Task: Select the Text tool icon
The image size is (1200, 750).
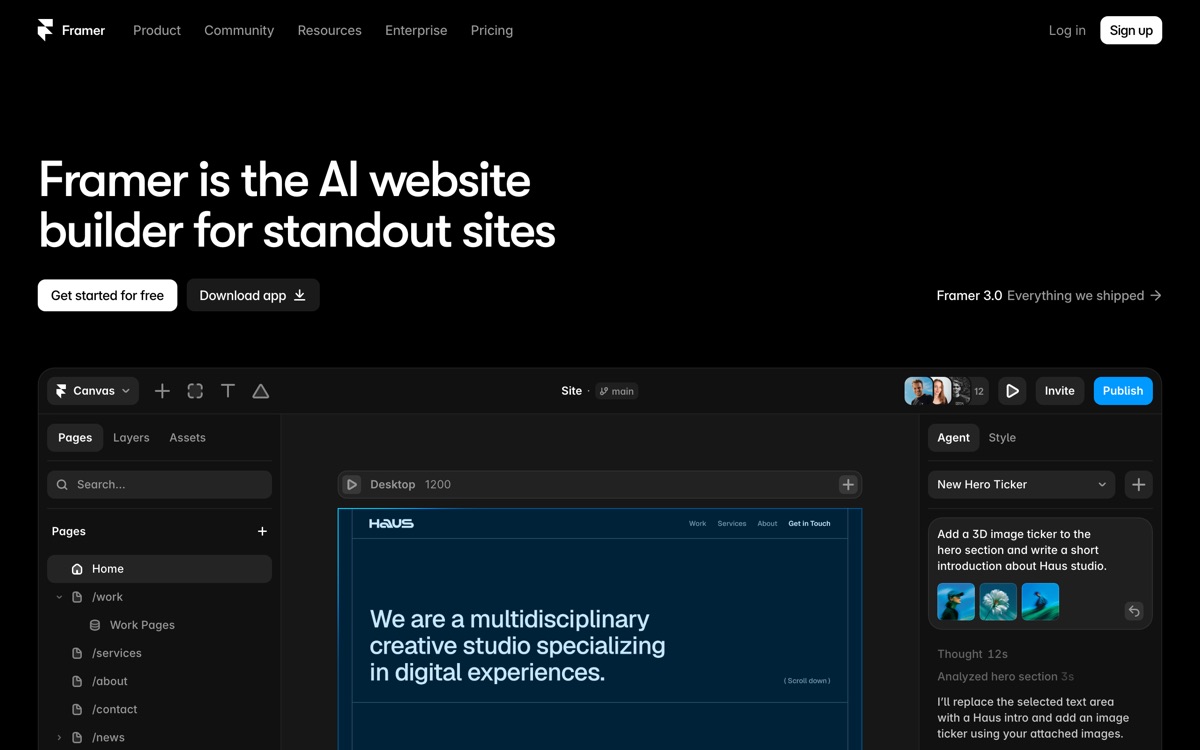Action: [x=228, y=391]
